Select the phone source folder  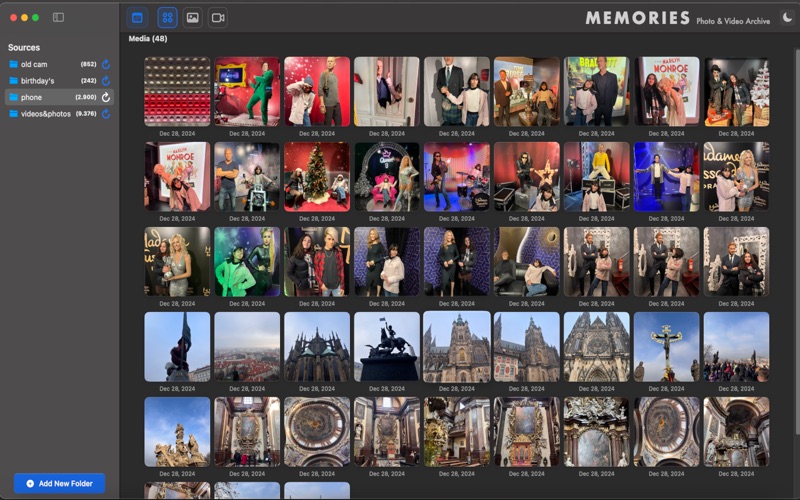click(x=59, y=97)
